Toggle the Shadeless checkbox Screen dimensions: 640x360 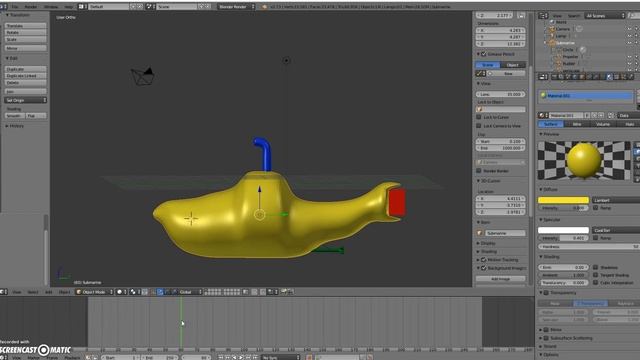click(596, 267)
